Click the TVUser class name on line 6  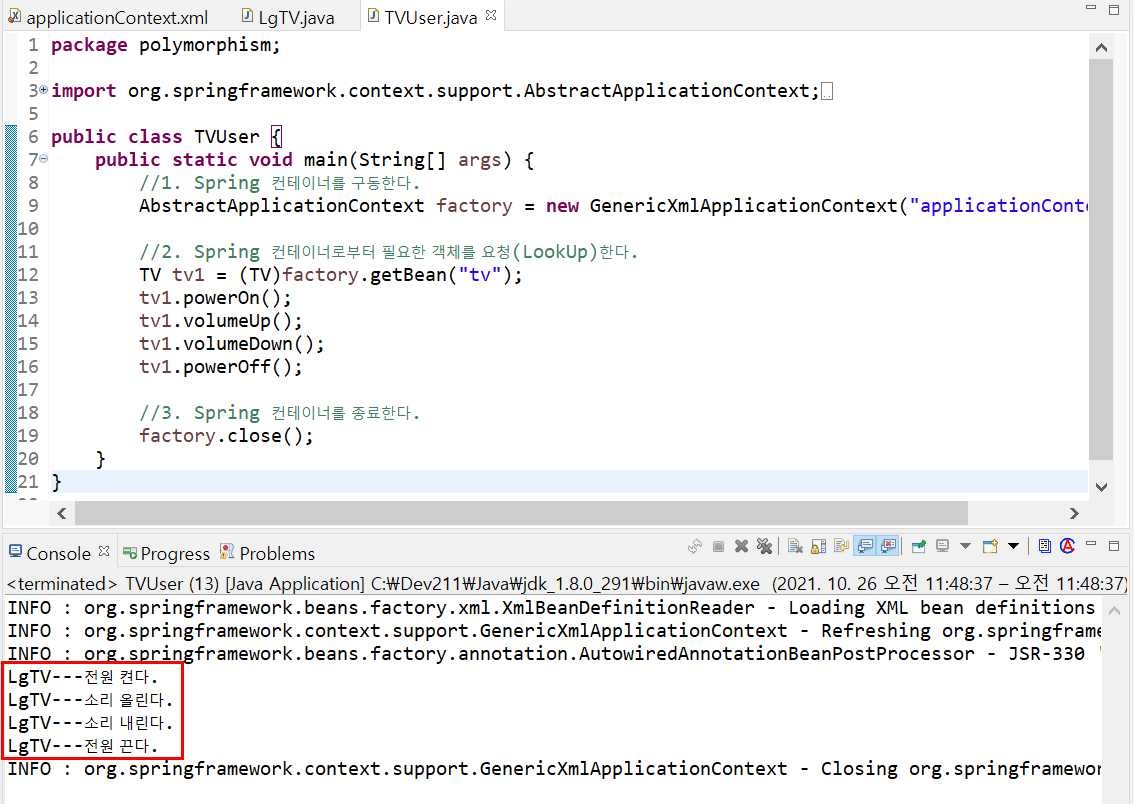(226, 137)
